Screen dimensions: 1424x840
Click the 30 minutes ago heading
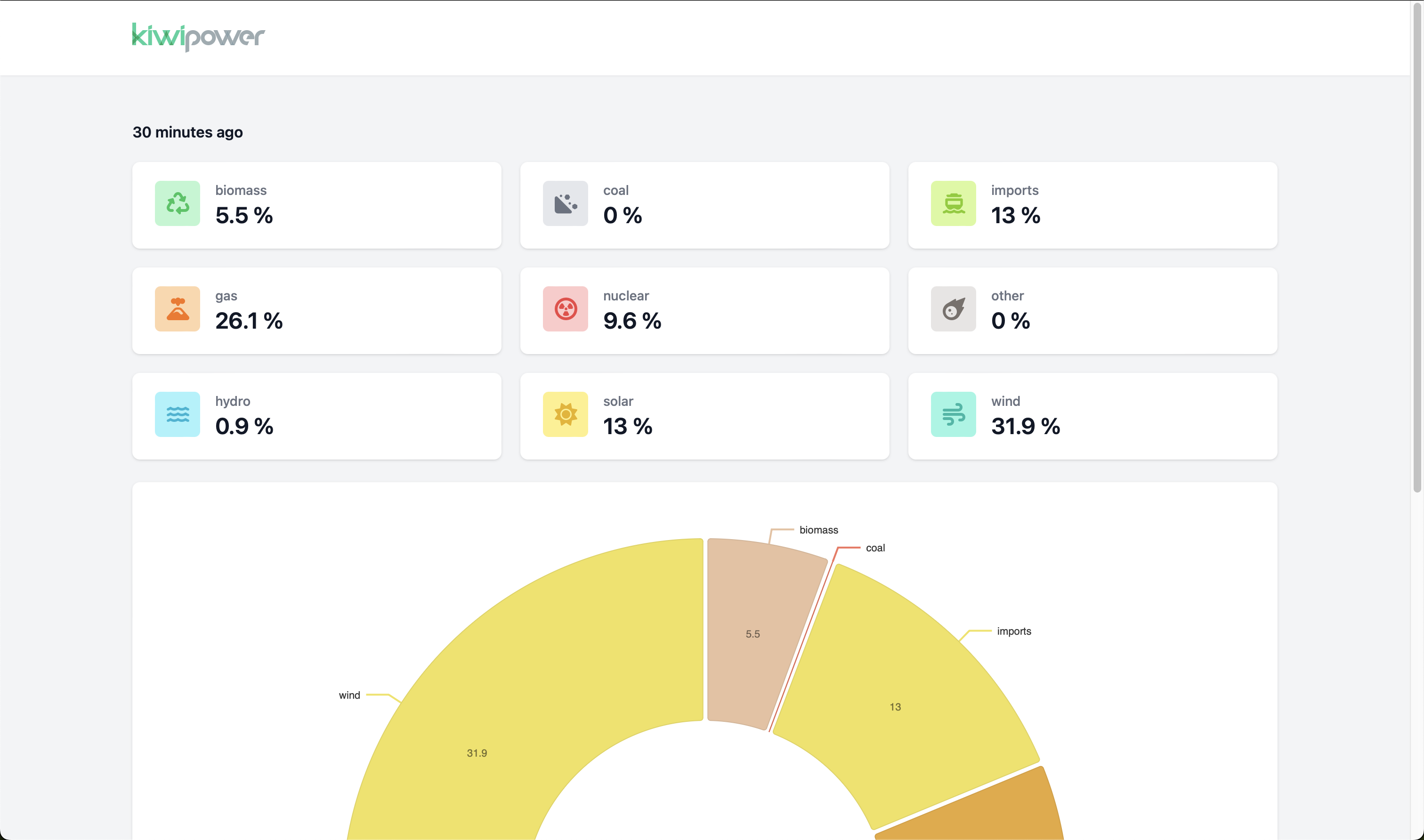187,132
